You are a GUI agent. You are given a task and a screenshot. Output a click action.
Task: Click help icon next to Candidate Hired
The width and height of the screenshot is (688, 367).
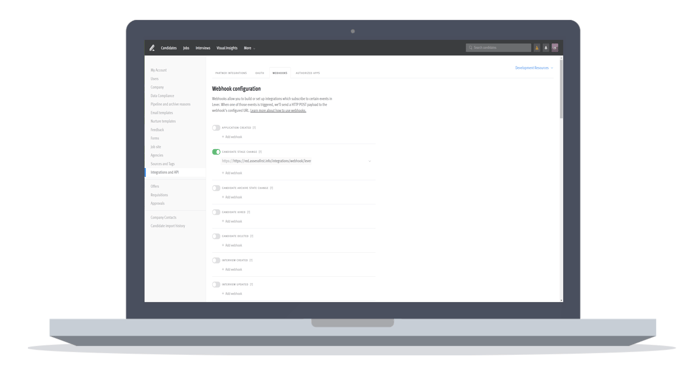point(249,212)
